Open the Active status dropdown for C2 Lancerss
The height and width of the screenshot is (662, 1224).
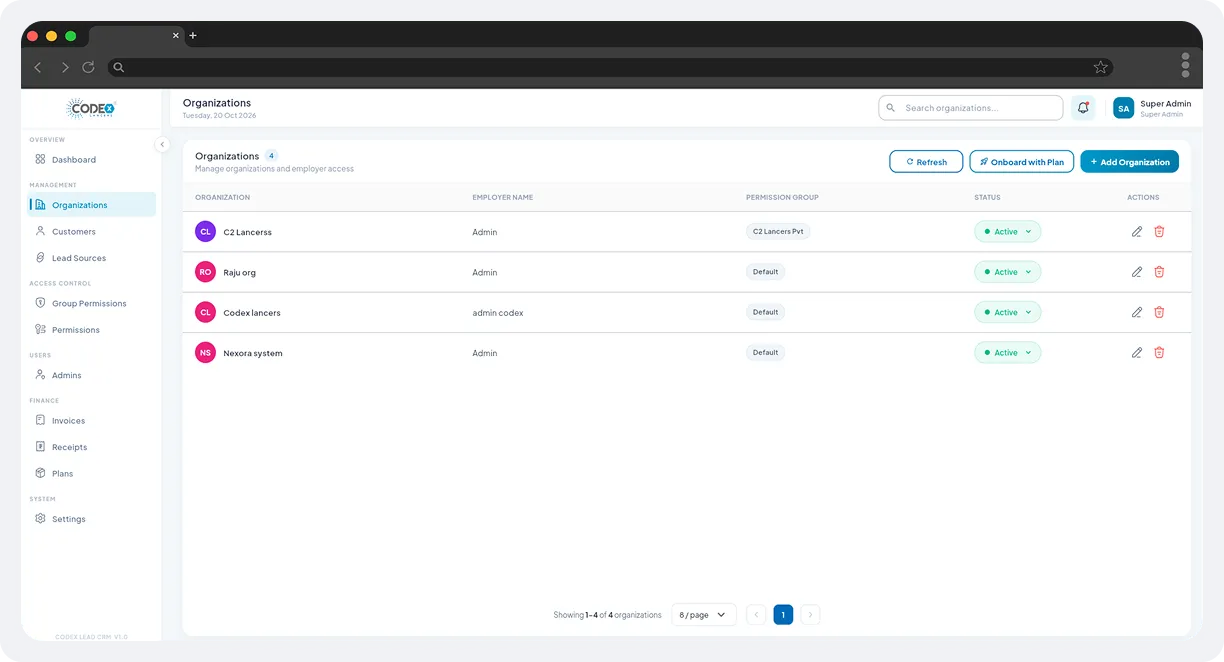click(x=1008, y=232)
